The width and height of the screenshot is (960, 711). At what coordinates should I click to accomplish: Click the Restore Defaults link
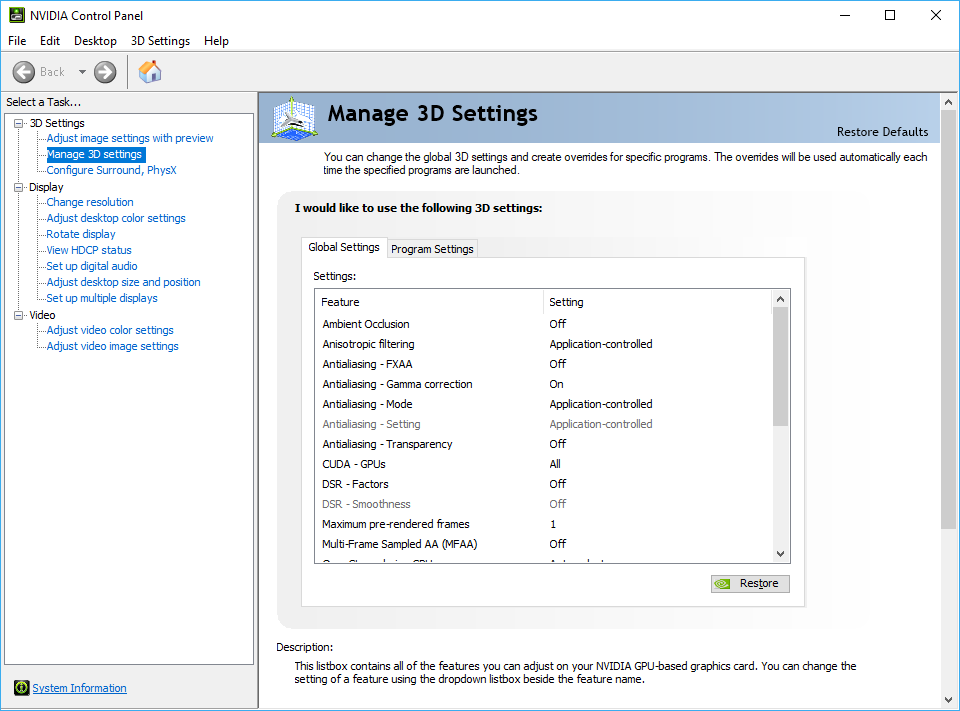click(882, 132)
